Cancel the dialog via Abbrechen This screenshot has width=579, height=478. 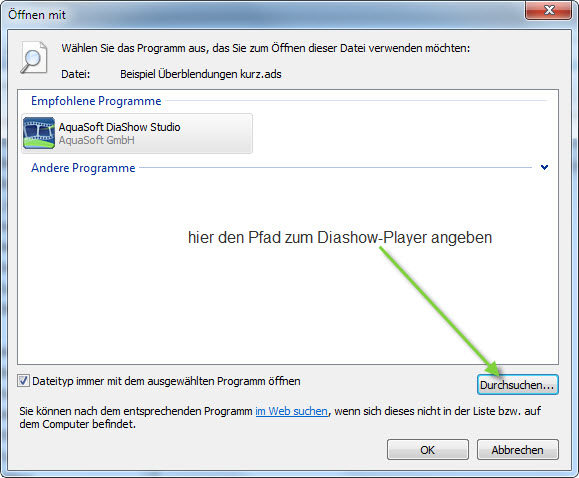517,450
